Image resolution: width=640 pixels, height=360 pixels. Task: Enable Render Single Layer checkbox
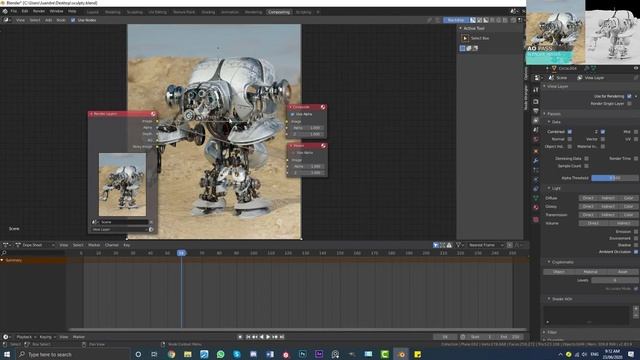(629, 104)
